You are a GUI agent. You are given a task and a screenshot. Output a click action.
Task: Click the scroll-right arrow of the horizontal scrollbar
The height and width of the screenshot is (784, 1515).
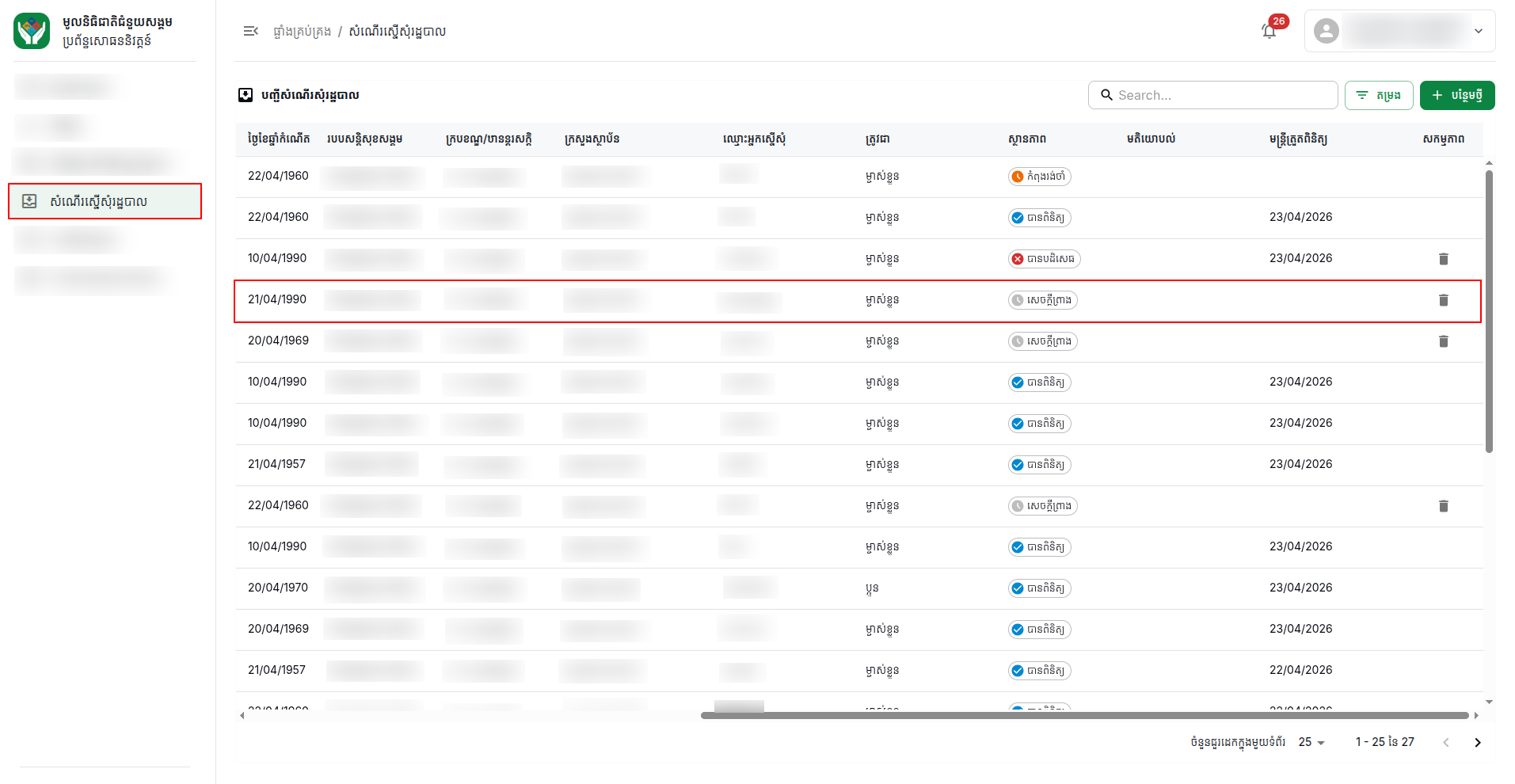(x=1475, y=715)
